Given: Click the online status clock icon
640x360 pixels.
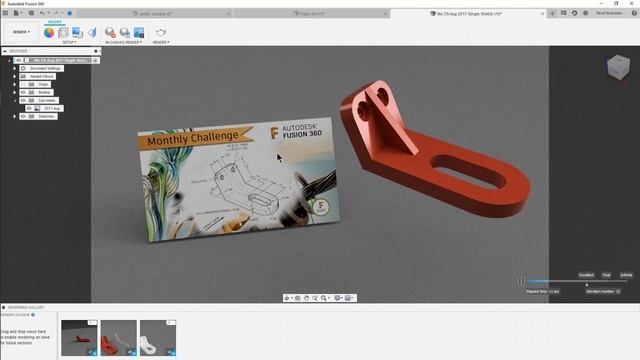Looking at the screenshot, I should tap(585, 13).
